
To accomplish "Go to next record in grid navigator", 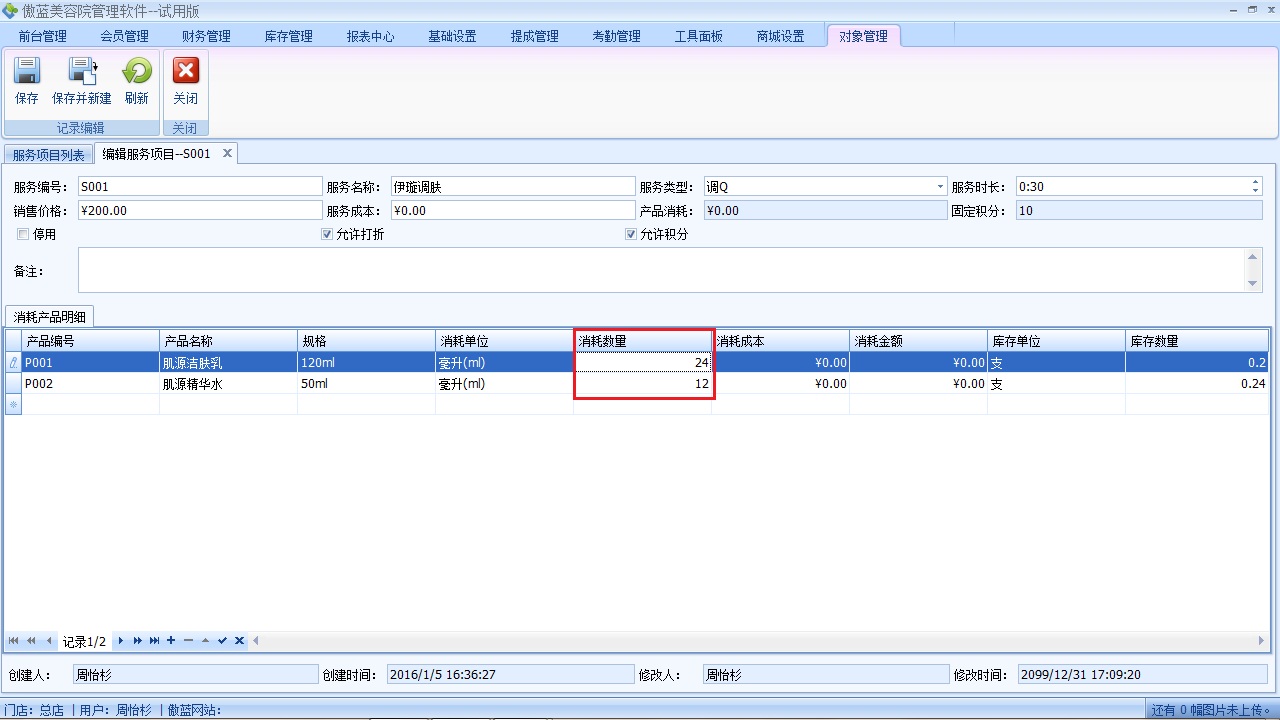I will point(121,641).
